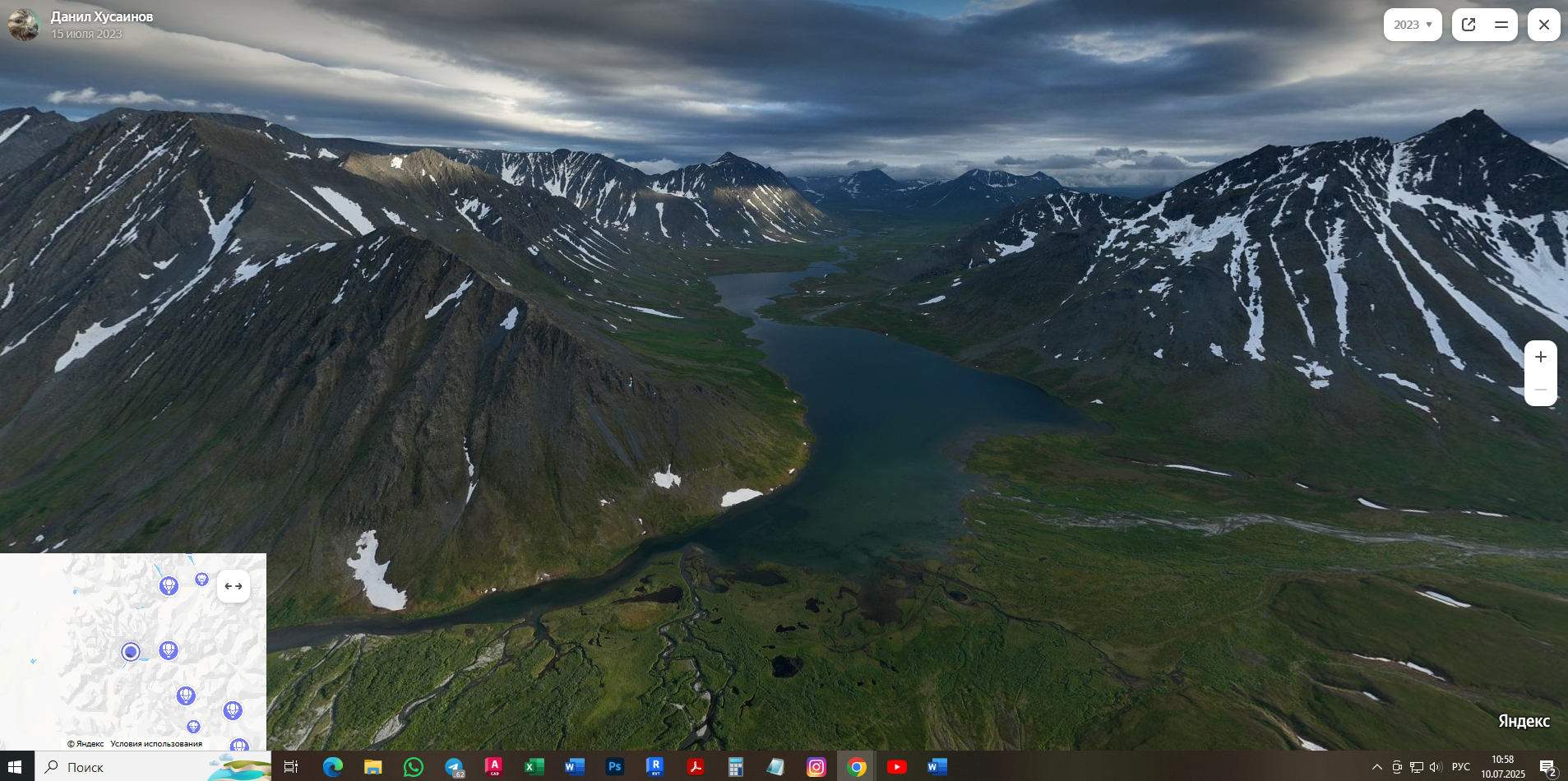Click the date text 15 июля 2023

[x=86, y=34]
